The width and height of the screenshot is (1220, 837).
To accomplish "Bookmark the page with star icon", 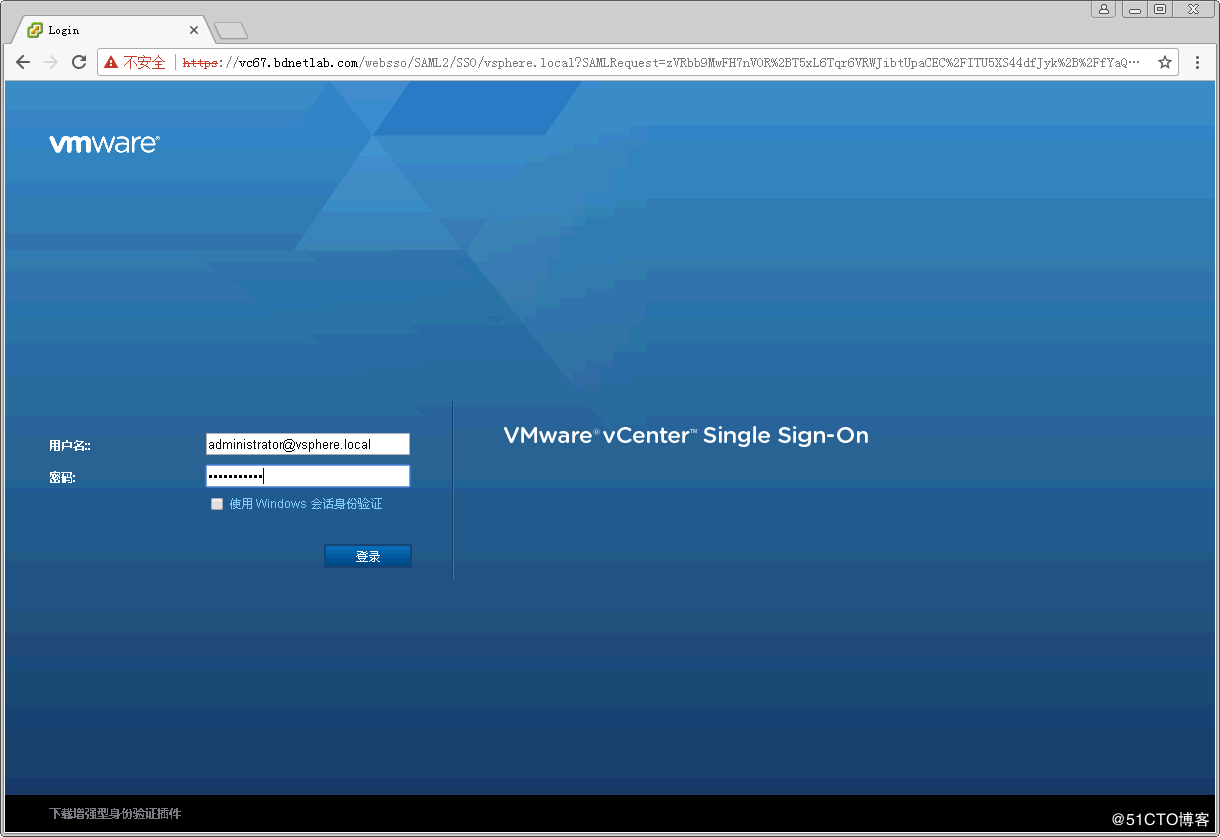I will 1165,62.
